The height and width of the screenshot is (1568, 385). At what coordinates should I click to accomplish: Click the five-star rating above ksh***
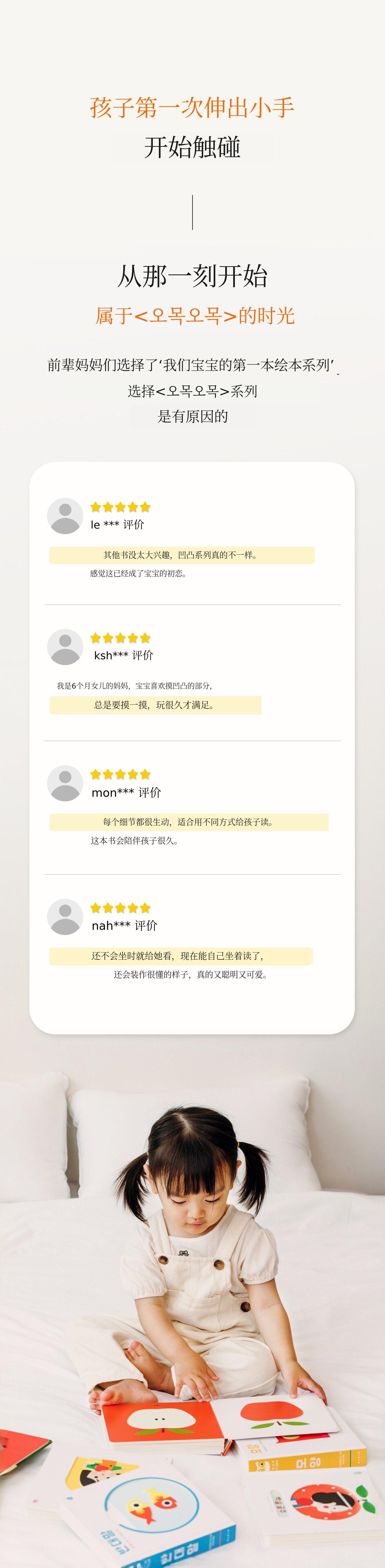(x=121, y=638)
